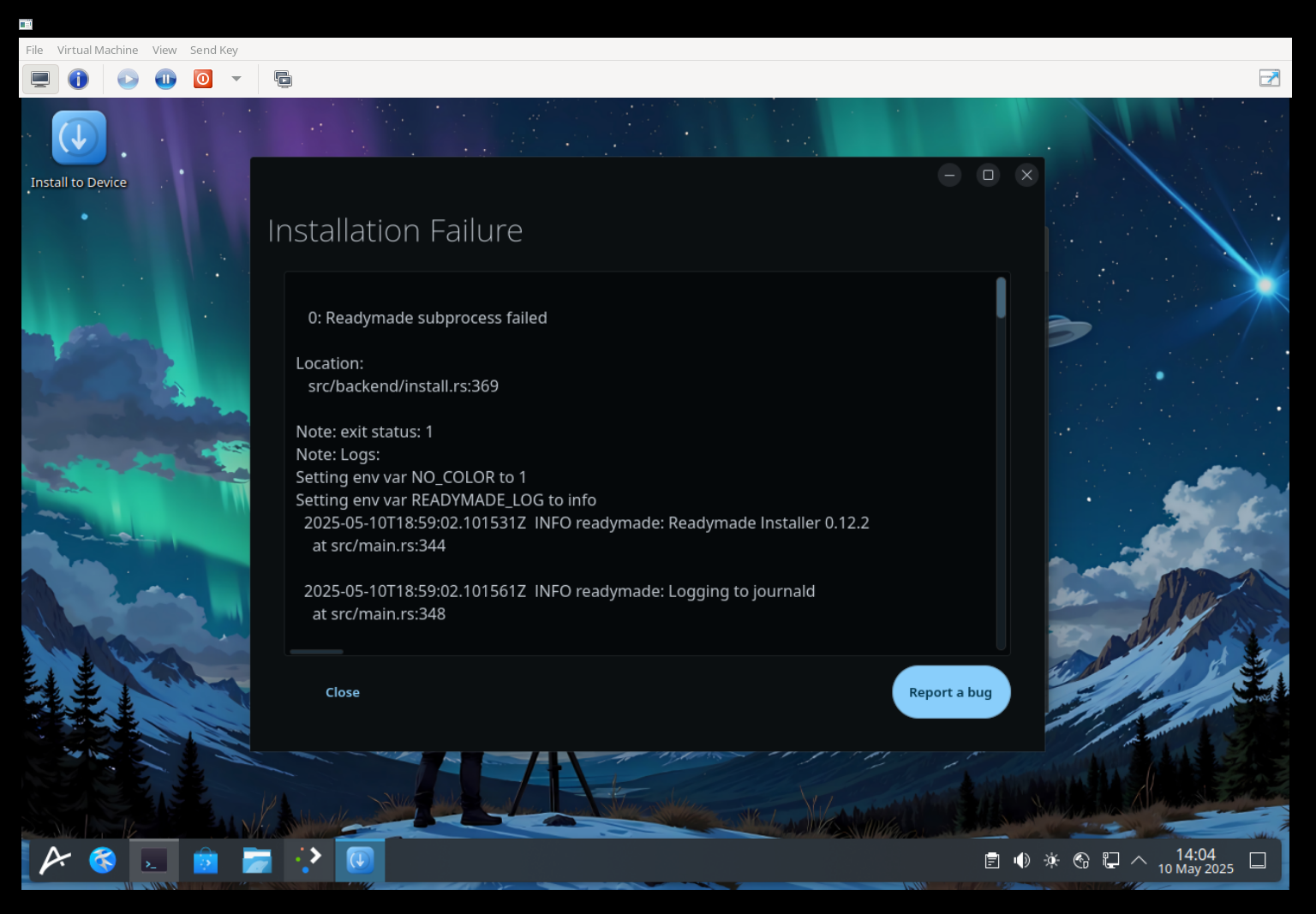Click the 'Note: Logs:' line
The width and height of the screenshot is (1316, 914).
338,455
